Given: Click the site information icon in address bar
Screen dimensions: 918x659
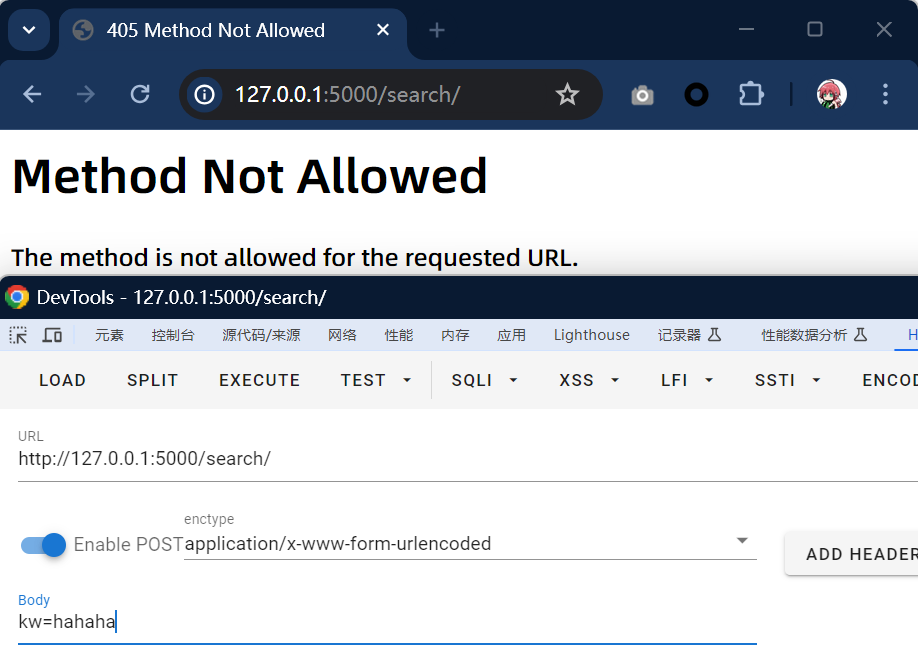Looking at the screenshot, I should pos(204,94).
